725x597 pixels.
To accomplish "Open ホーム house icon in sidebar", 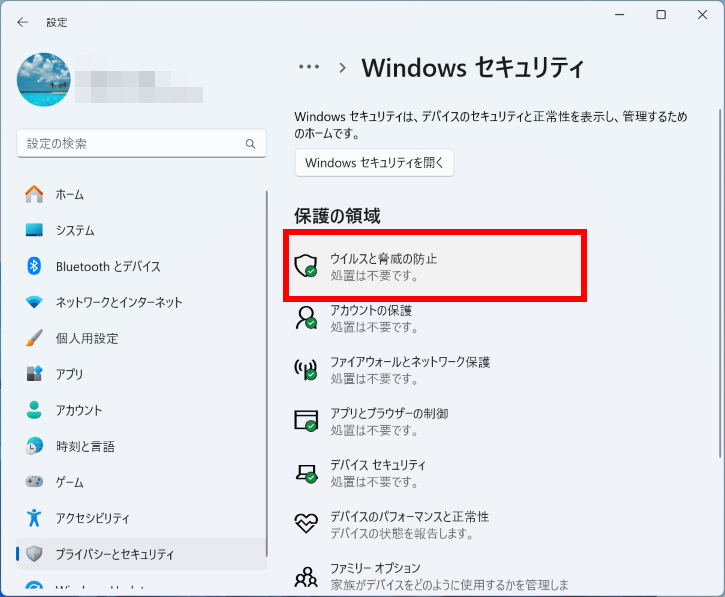I will click(34, 194).
